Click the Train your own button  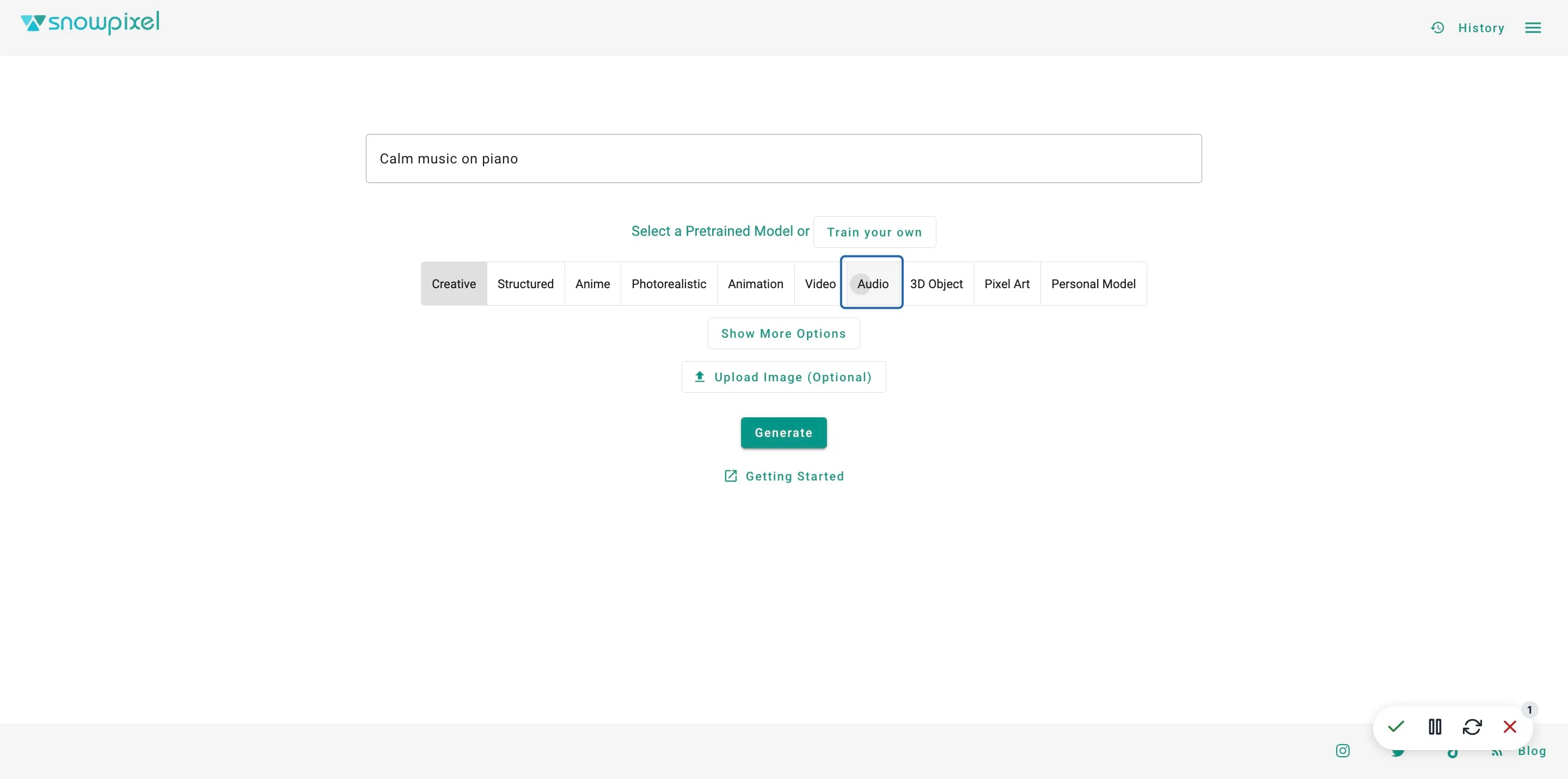coord(874,232)
